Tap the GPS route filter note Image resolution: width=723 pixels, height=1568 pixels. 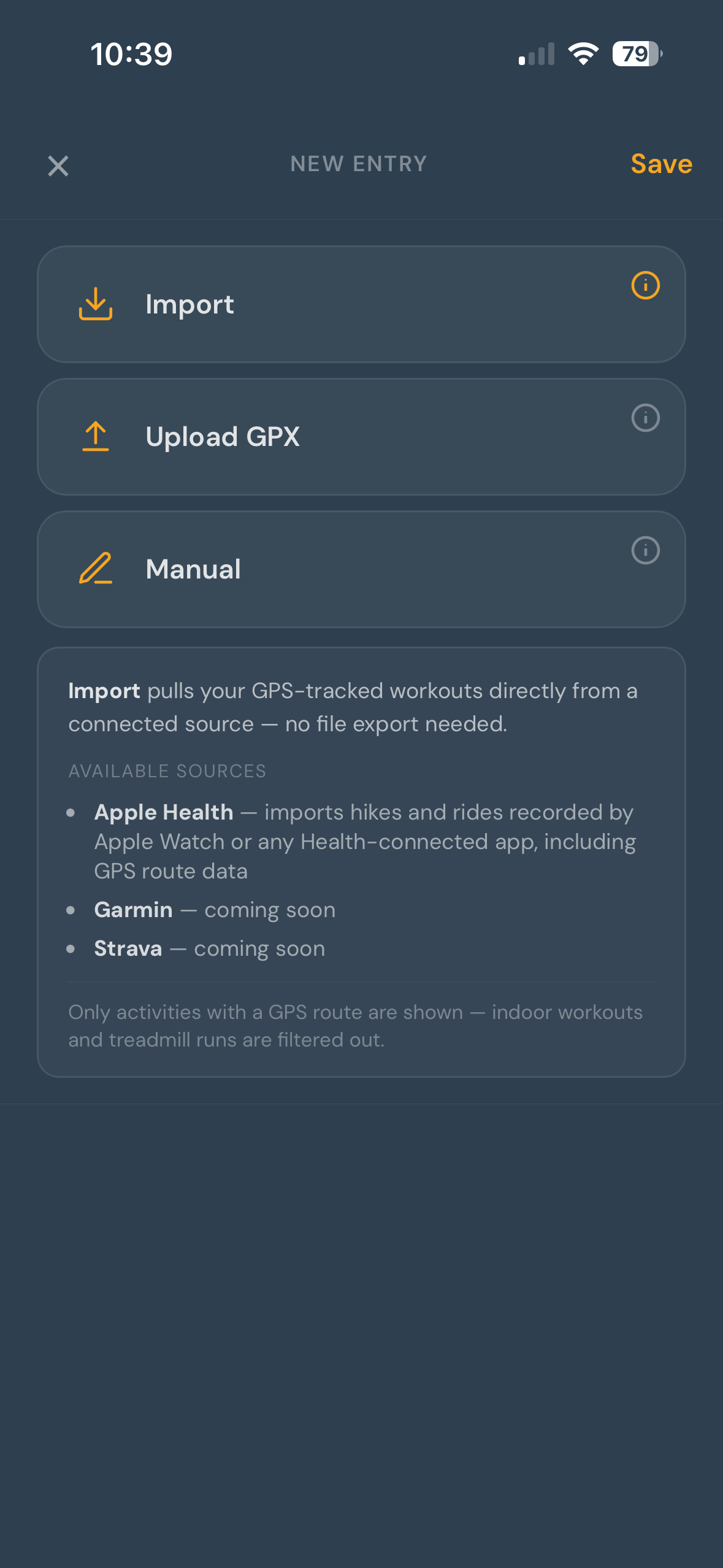356,1026
